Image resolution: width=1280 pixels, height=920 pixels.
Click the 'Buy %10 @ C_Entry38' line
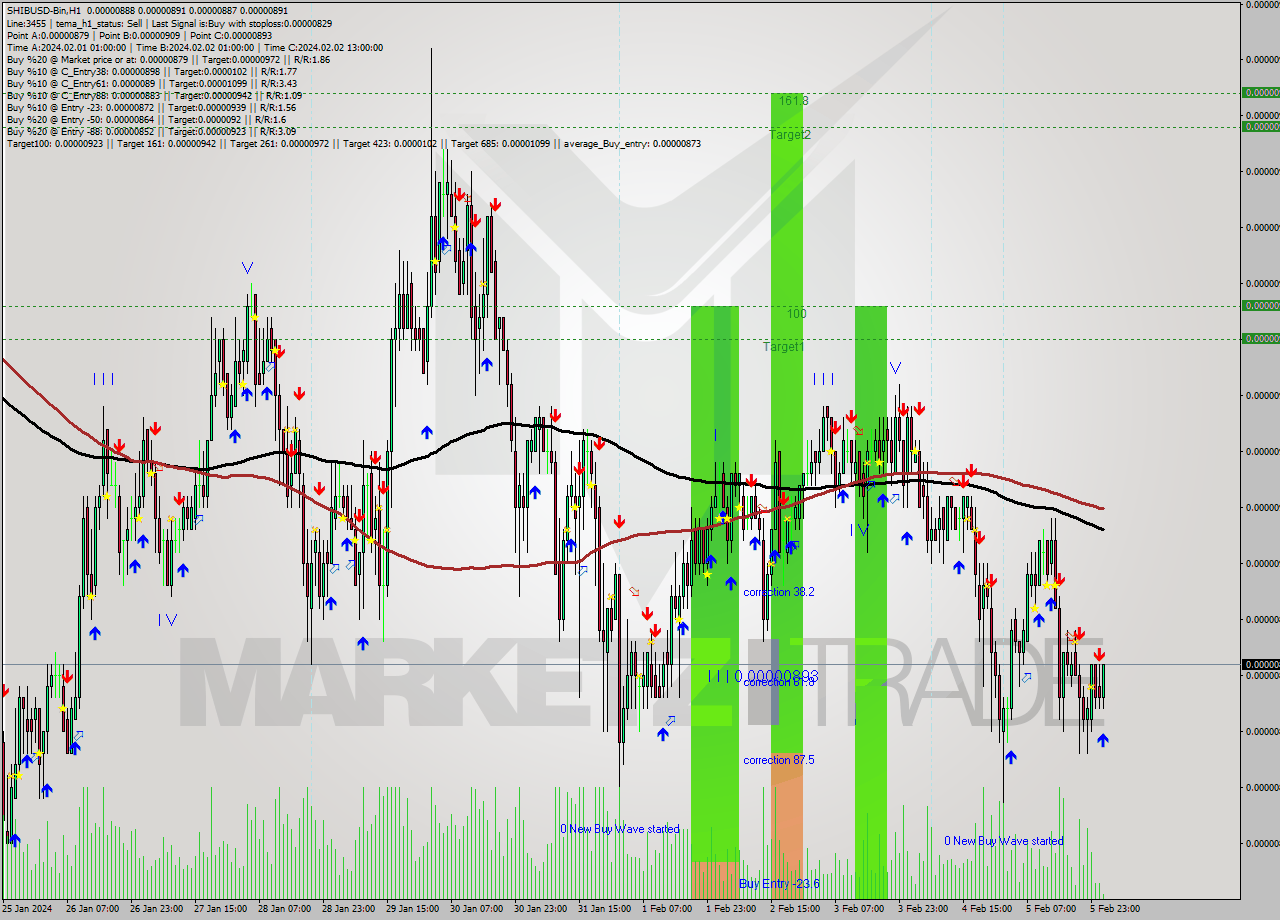point(152,71)
